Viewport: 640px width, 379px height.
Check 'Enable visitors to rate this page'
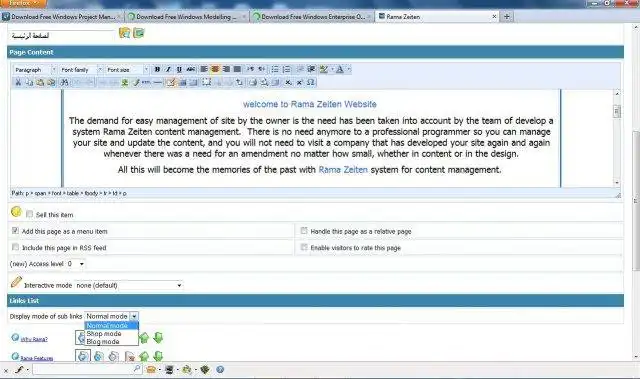[304, 247]
